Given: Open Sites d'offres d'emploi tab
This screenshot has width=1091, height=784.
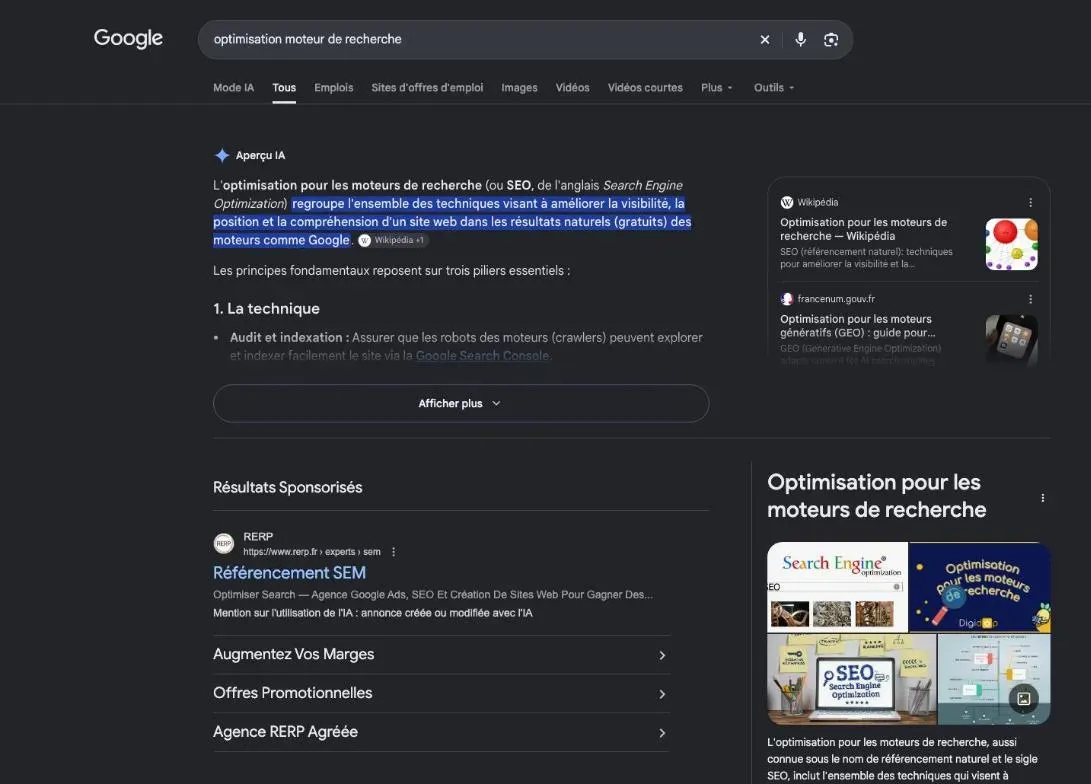Looking at the screenshot, I should 427,88.
